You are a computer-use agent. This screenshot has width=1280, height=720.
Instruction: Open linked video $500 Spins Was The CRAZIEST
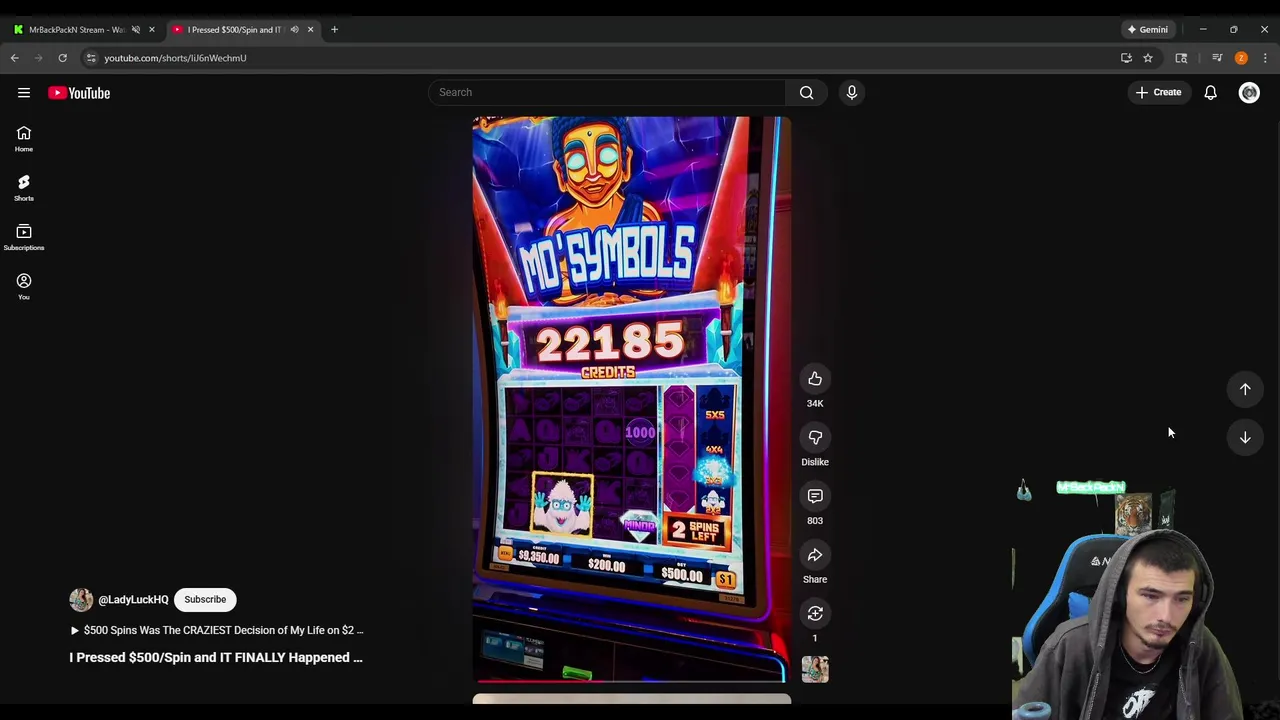(217, 630)
